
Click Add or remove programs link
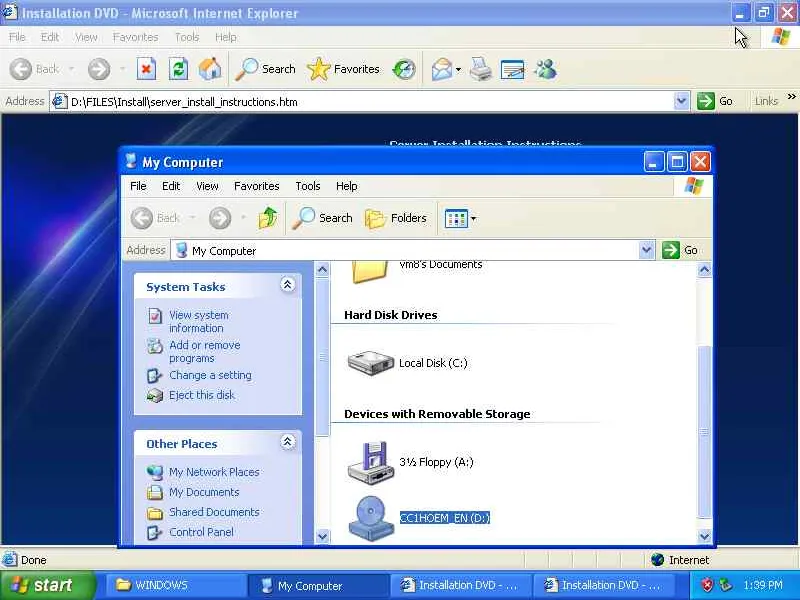[x=205, y=352]
